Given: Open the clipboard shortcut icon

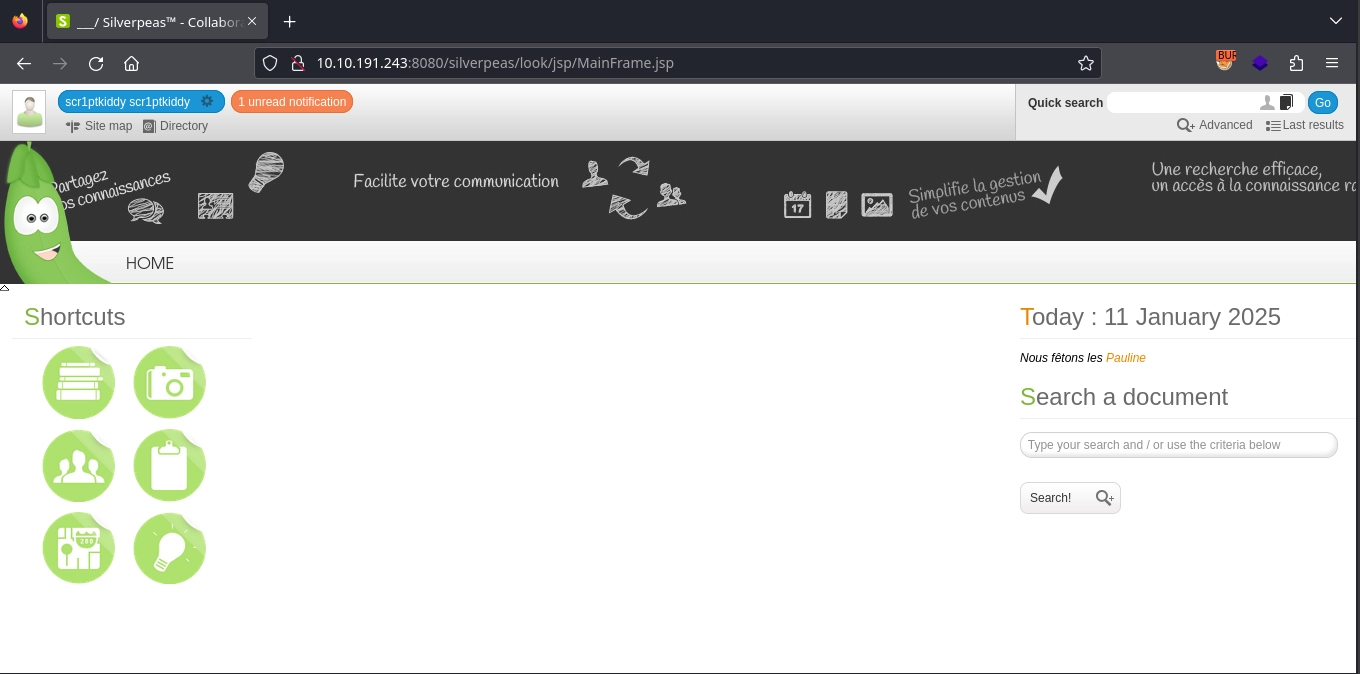Looking at the screenshot, I should [x=169, y=466].
